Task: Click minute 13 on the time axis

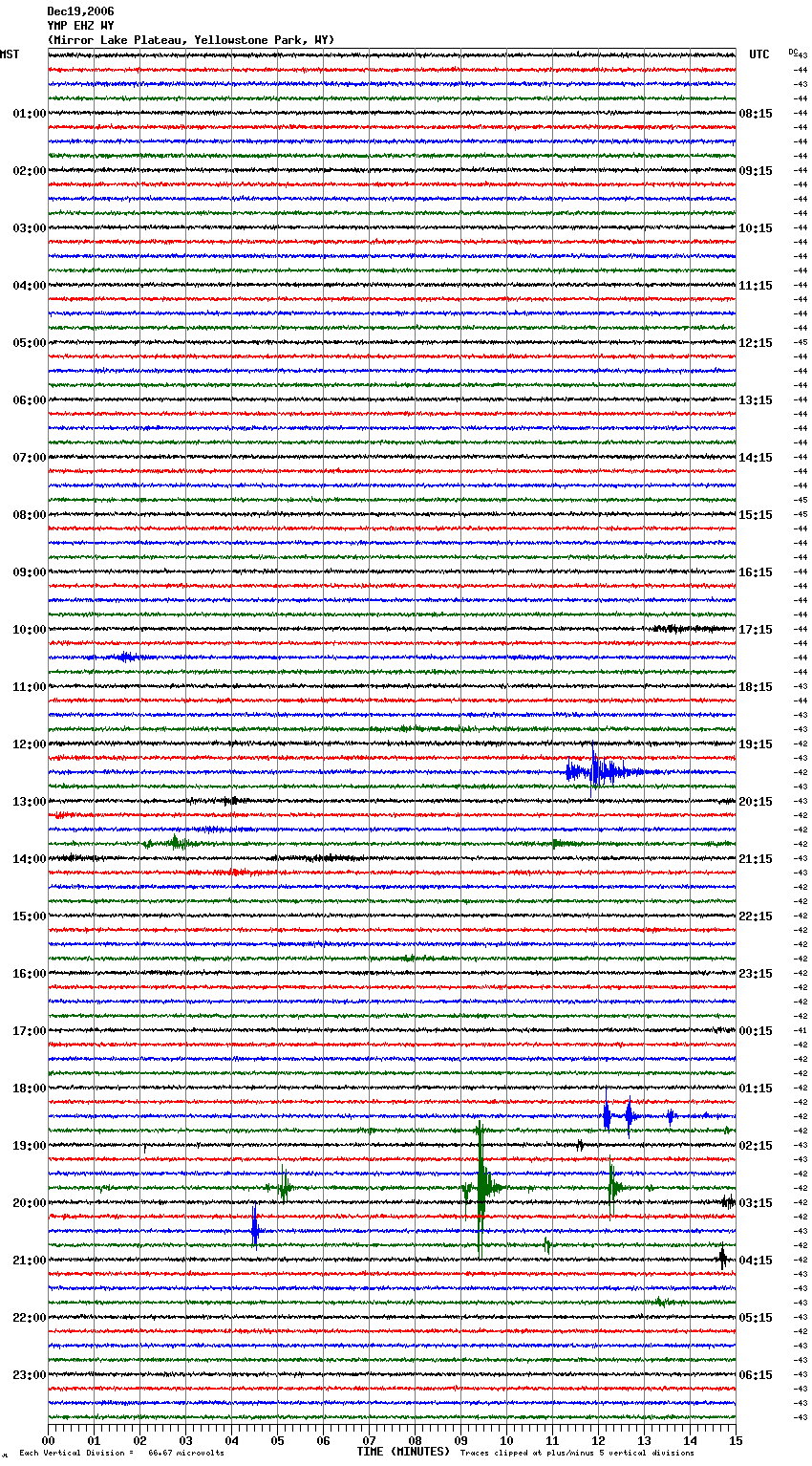Action: click(644, 1440)
